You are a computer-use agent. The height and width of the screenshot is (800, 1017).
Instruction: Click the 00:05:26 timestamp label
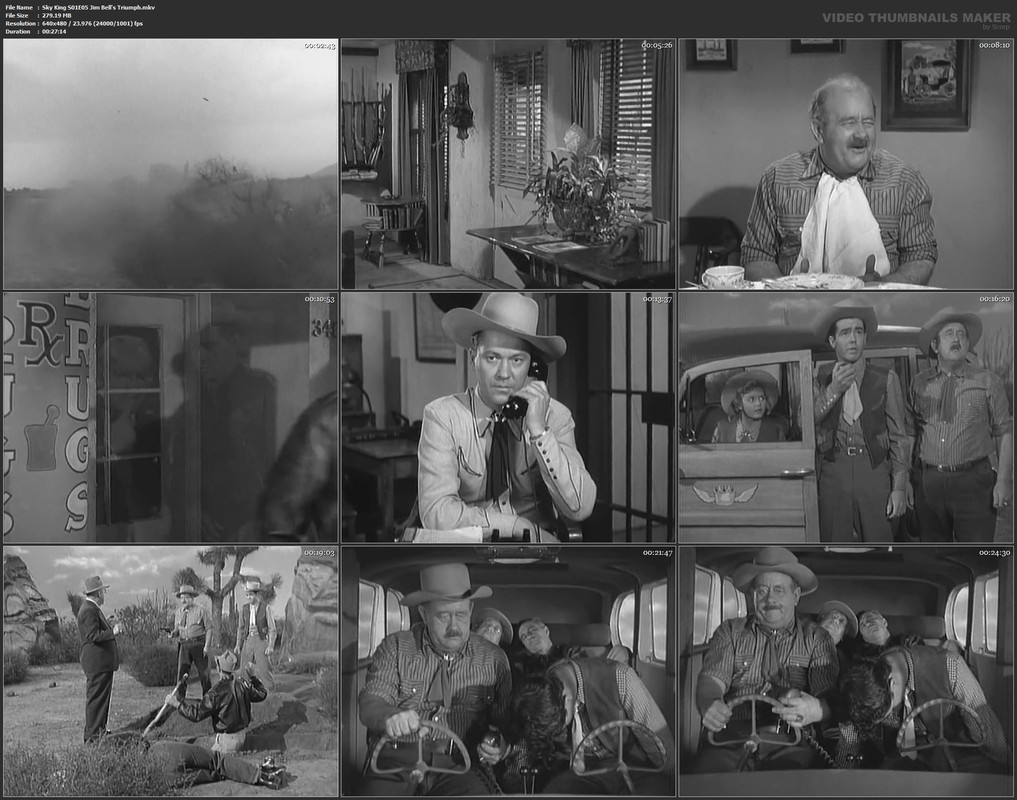click(x=657, y=45)
